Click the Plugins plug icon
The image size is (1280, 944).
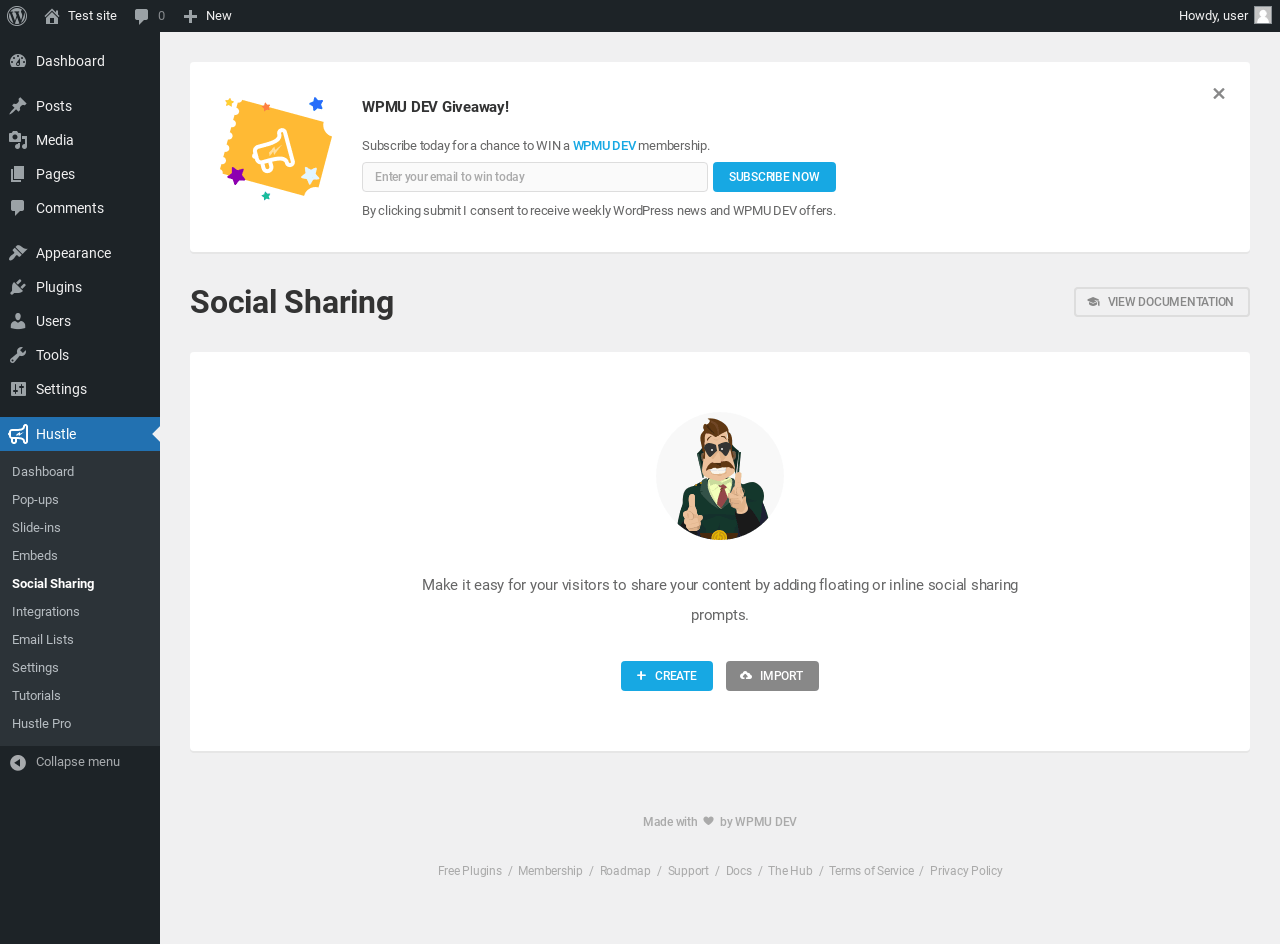tap(18, 287)
